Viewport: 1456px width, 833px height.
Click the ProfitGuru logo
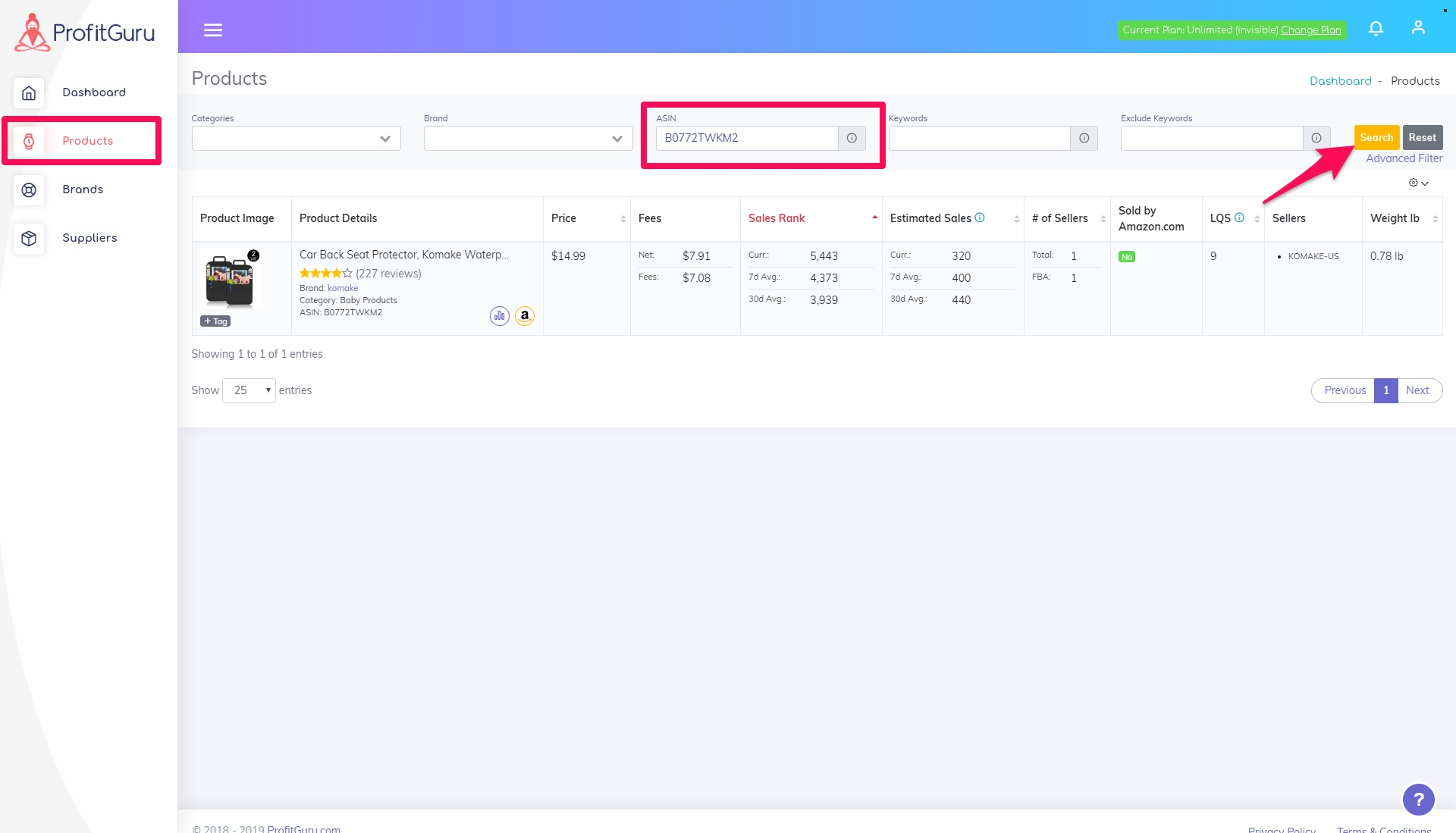point(85,33)
